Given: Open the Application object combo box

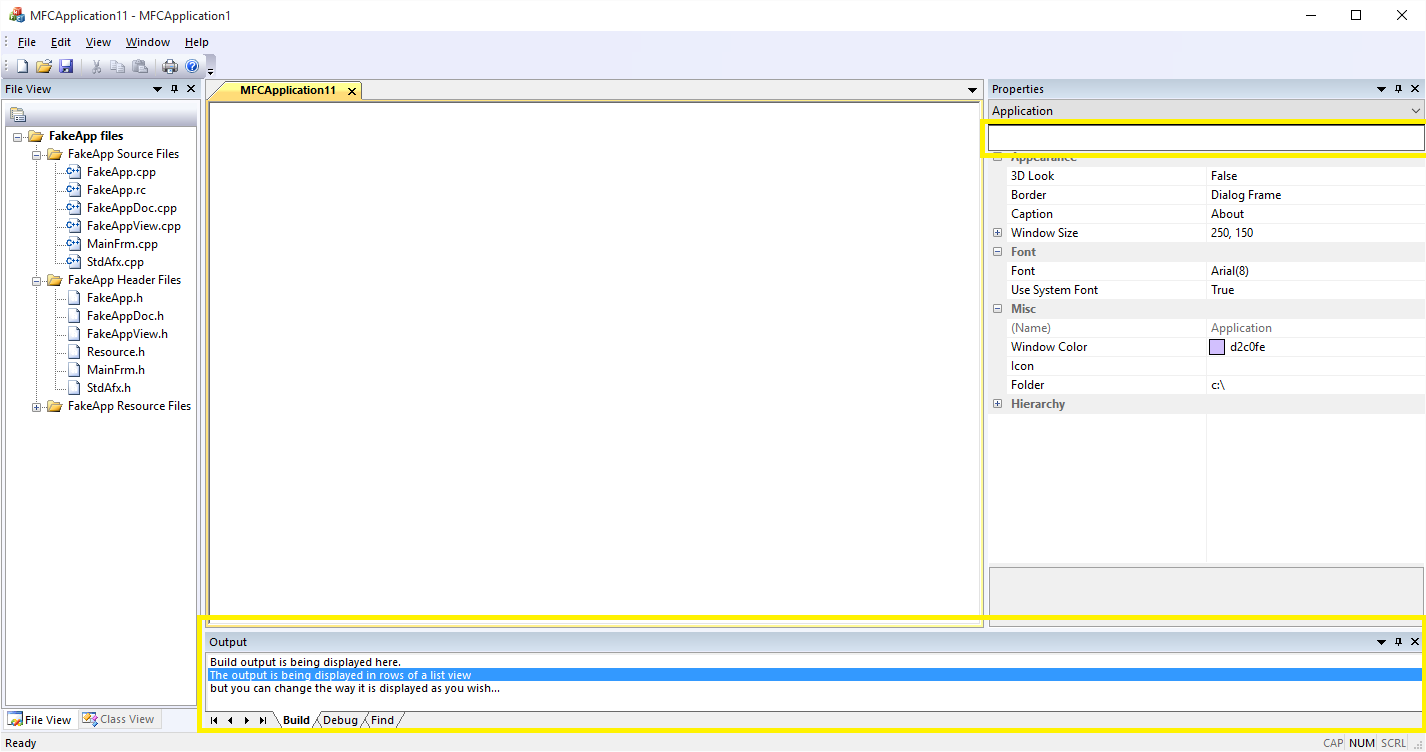Looking at the screenshot, I should 1206,111.
